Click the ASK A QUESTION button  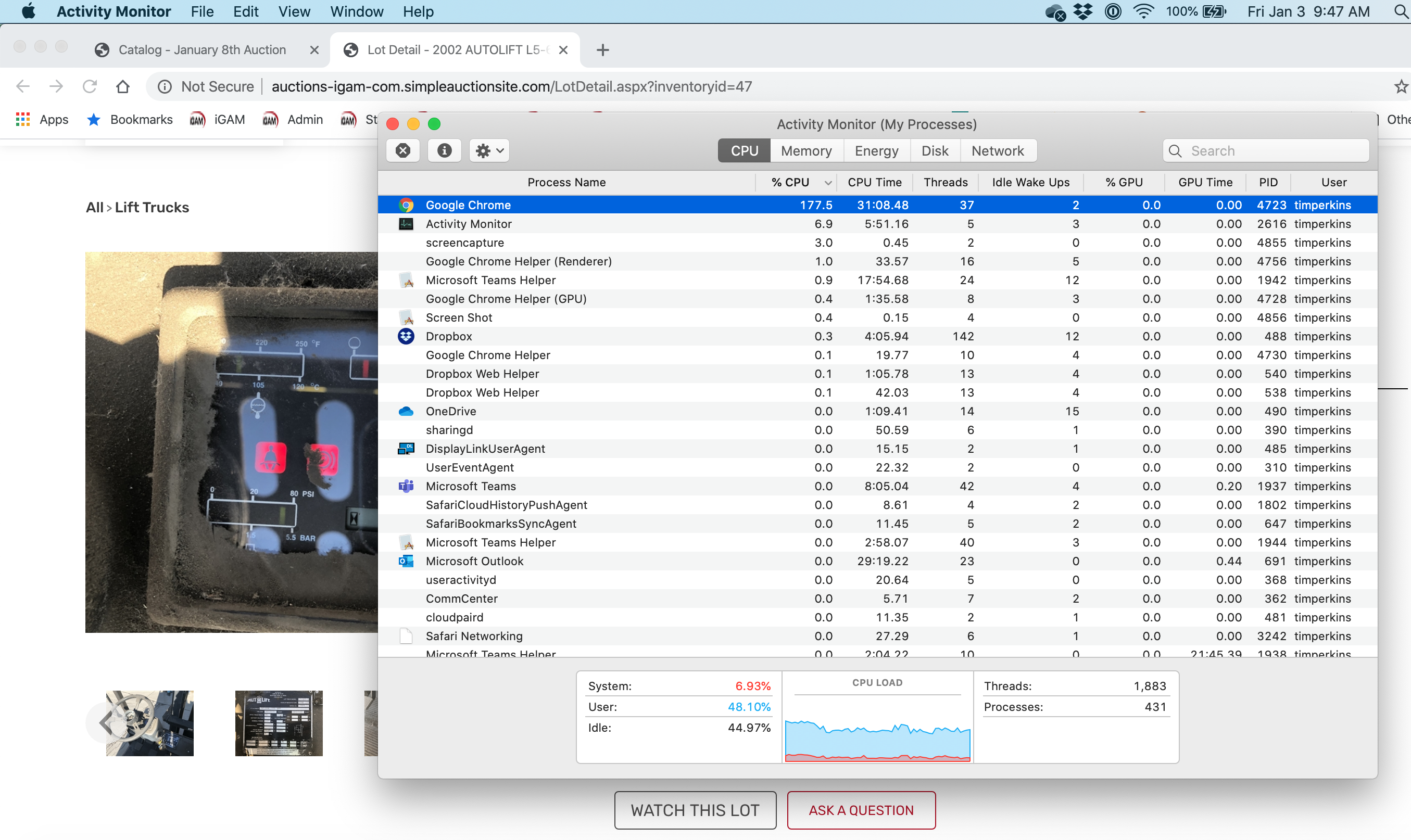tap(861, 809)
